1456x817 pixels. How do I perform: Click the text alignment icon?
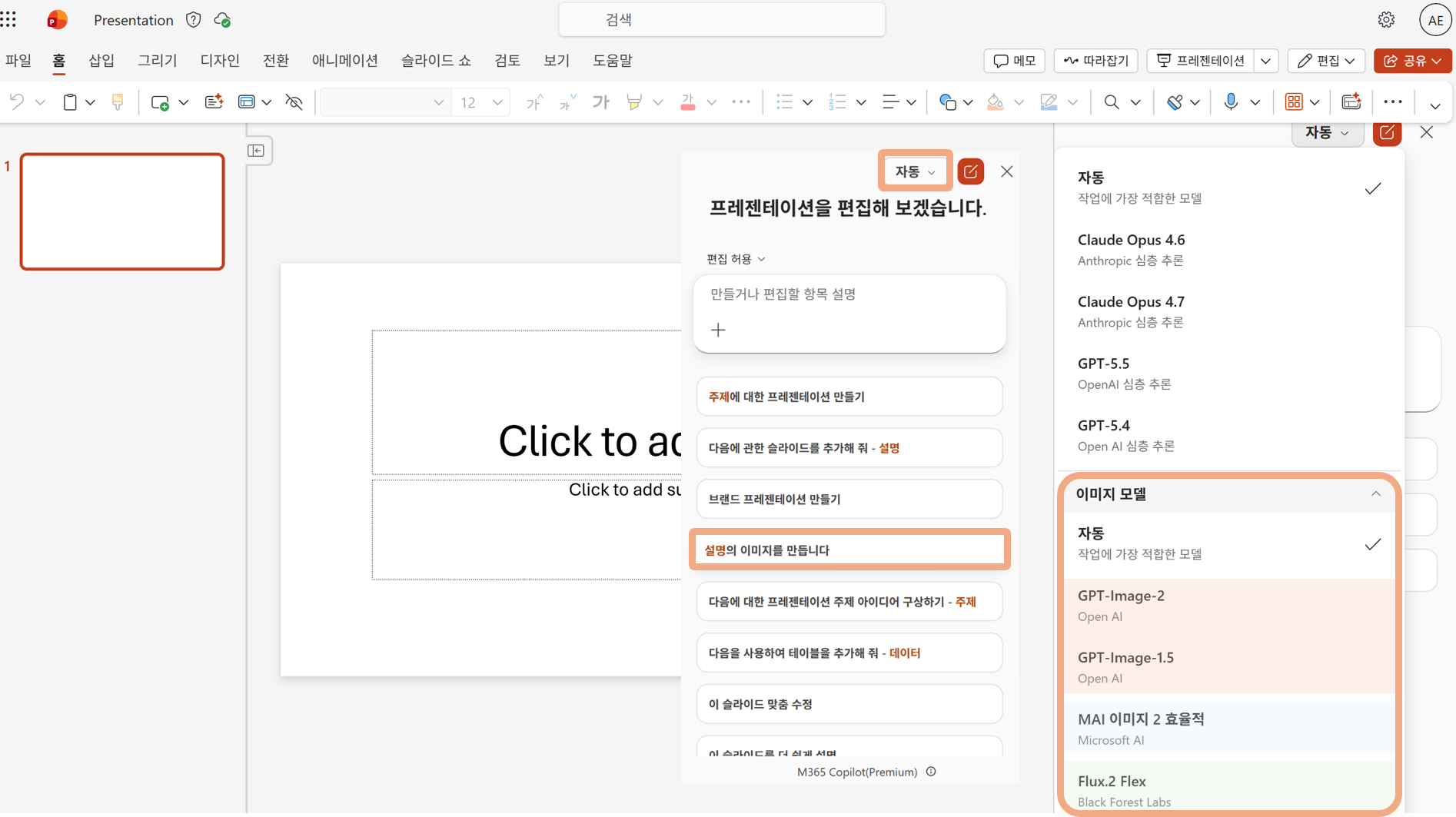click(x=890, y=101)
